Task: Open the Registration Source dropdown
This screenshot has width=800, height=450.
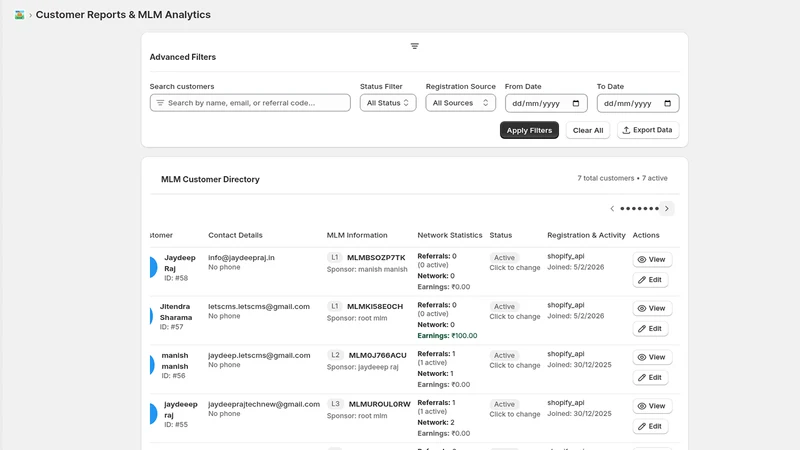Action: [460, 103]
